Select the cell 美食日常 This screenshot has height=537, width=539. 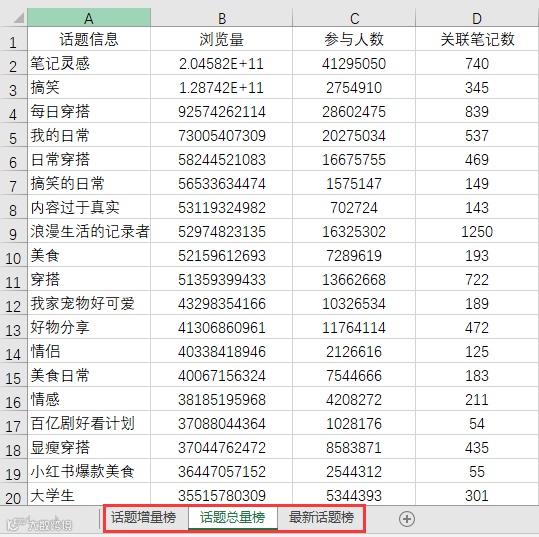click(x=89, y=375)
